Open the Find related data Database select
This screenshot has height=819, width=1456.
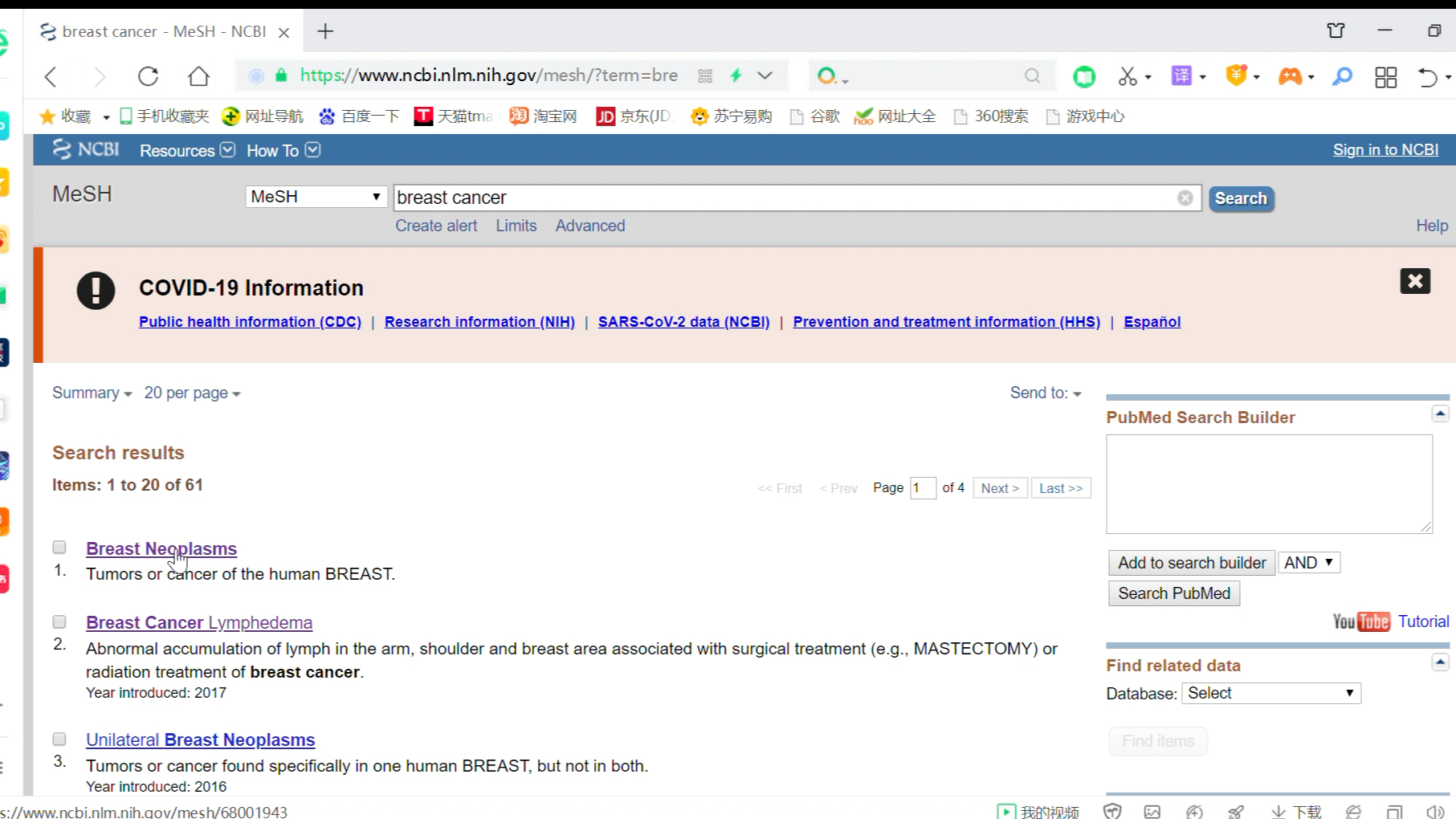coord(1271,693)
